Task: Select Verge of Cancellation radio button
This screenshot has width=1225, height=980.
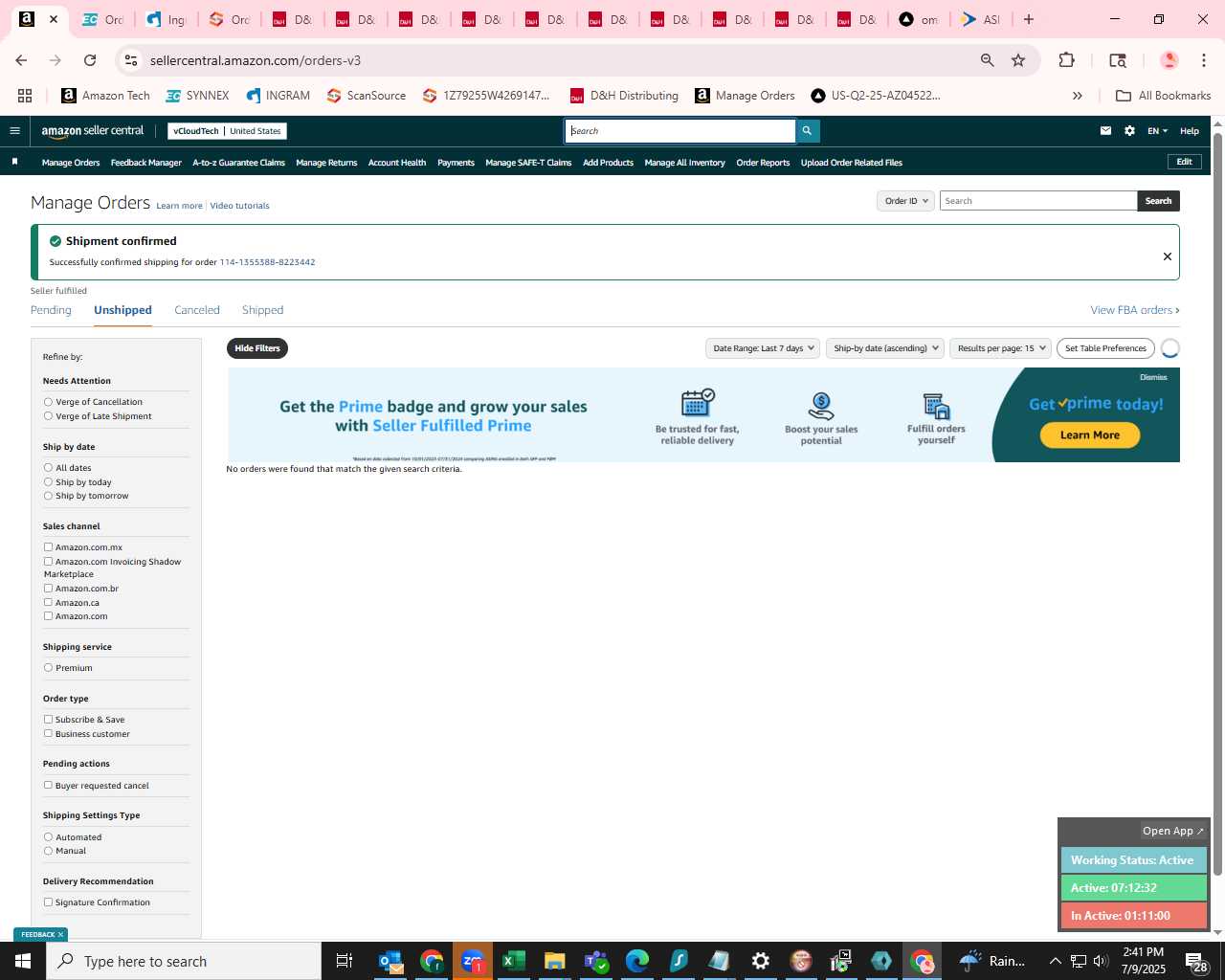Action: [48, 402]
